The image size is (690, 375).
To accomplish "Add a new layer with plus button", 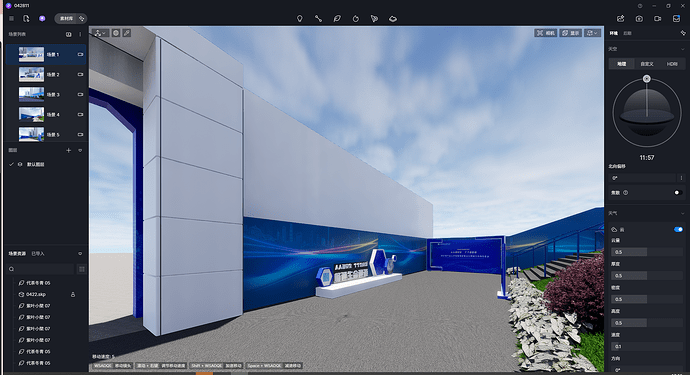I will [x=69, y=151].
